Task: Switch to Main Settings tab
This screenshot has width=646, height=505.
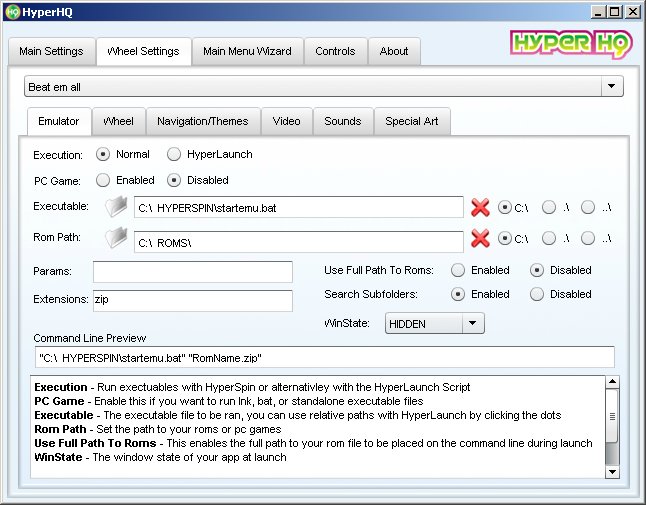Action: [51, 51]
